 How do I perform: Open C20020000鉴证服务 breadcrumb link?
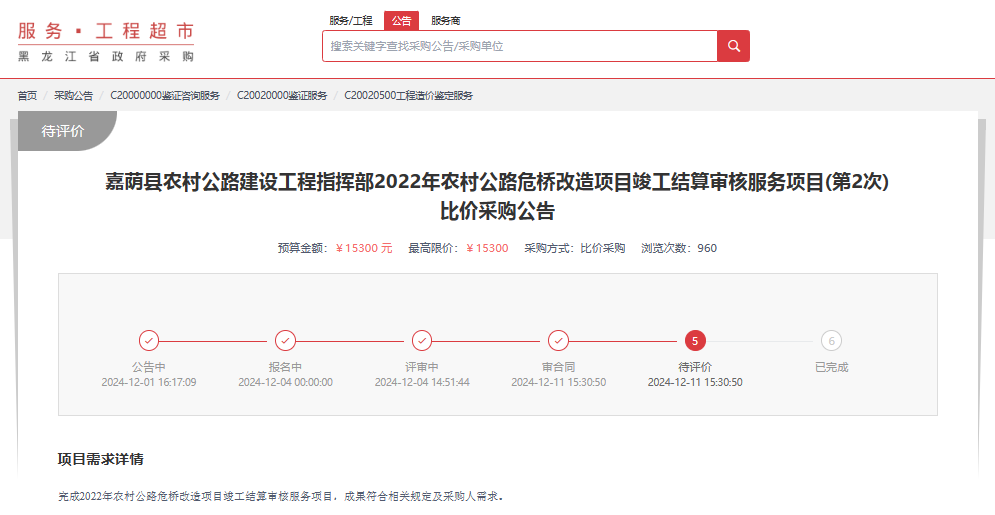coord(282,96)
